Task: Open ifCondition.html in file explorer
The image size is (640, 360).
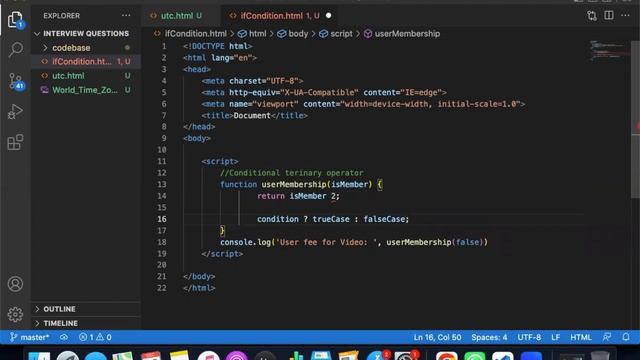Action: tap(86, 62)
